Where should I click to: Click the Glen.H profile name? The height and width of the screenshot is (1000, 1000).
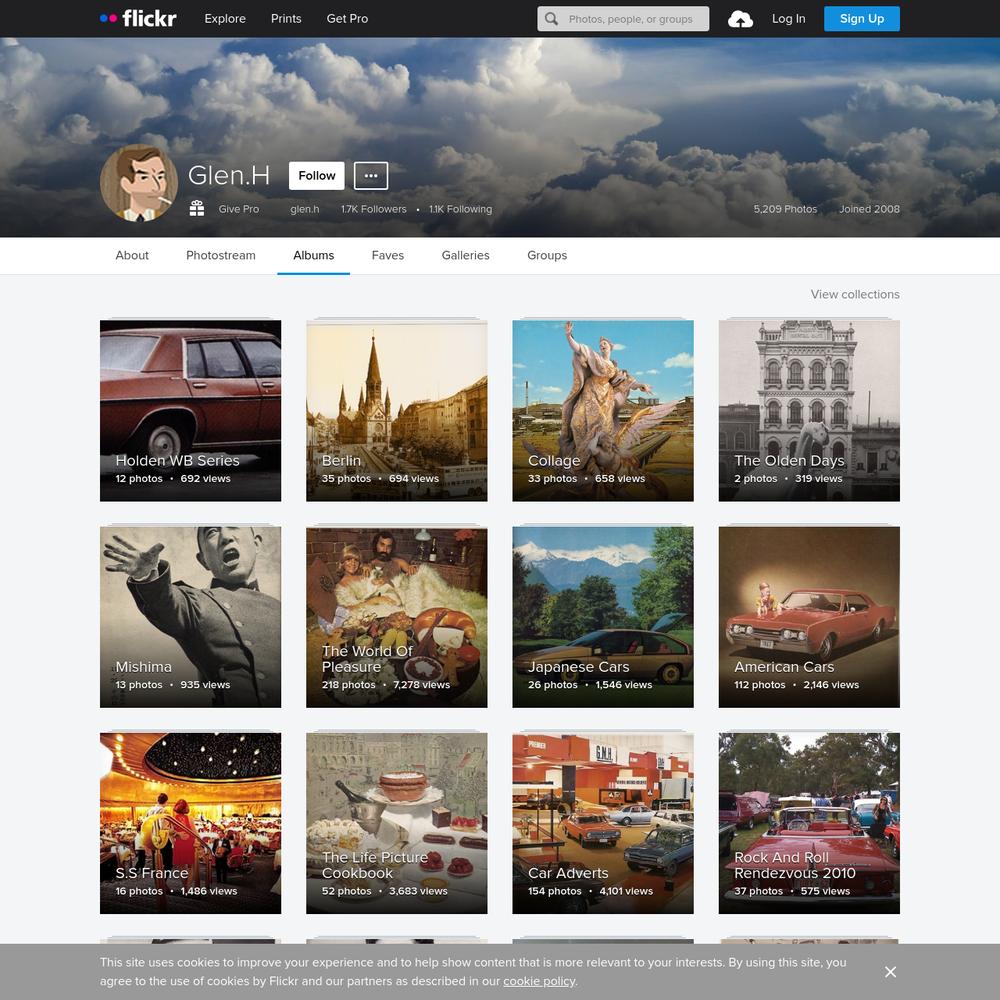(228, 175)
